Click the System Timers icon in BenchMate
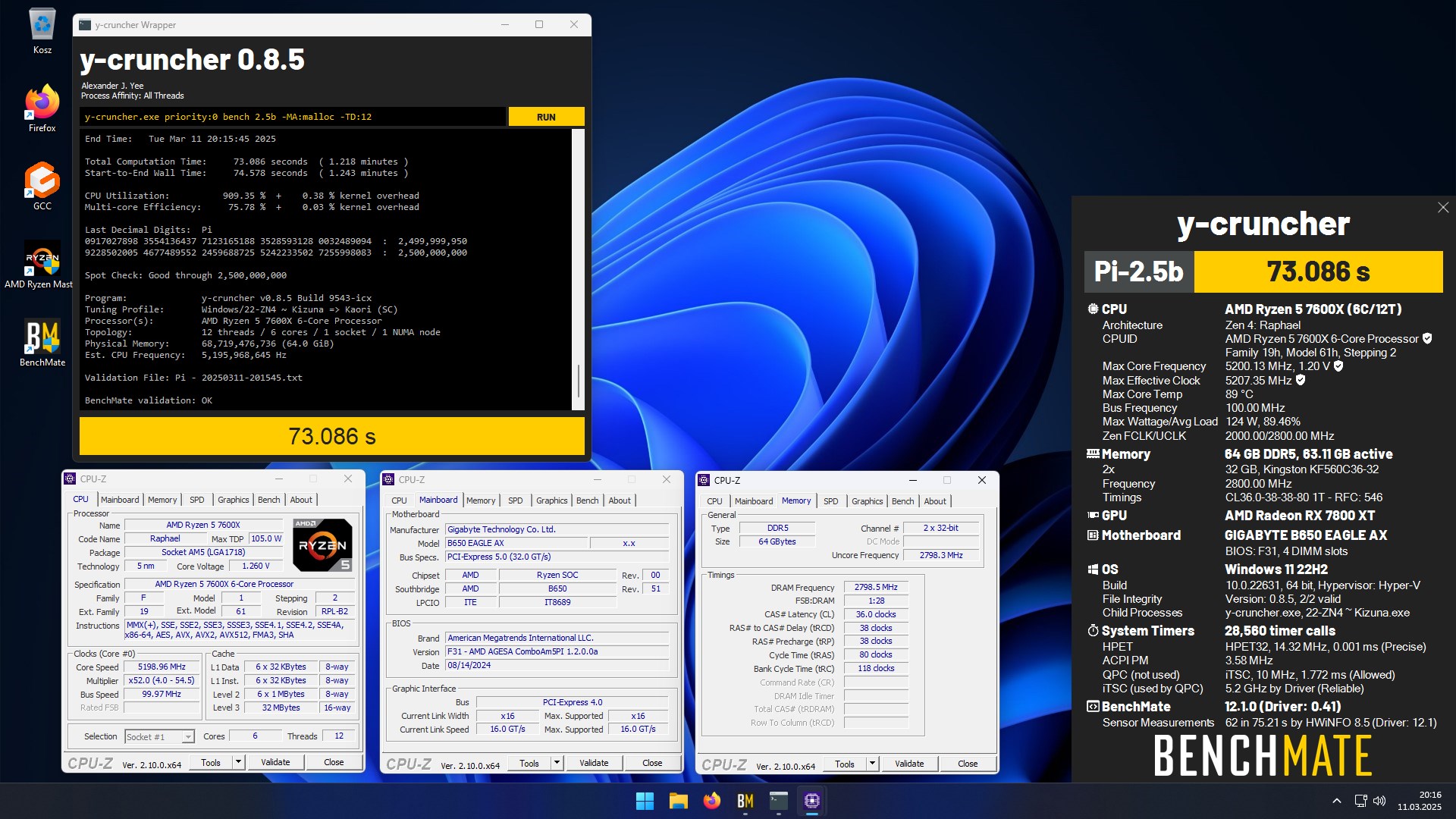Image resolution: width=1456 pixels, height=819 pixels. click(x=1093, y=631)
